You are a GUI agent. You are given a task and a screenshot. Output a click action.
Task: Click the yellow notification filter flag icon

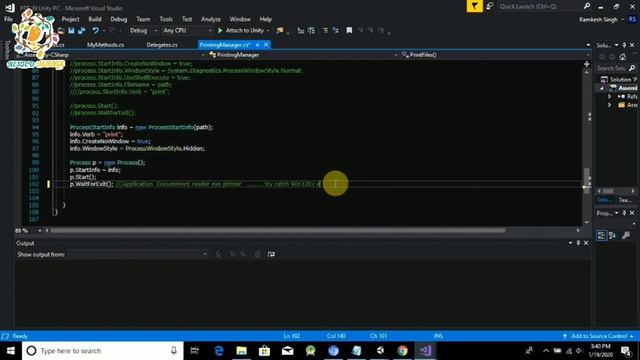(x=474, y=6)
